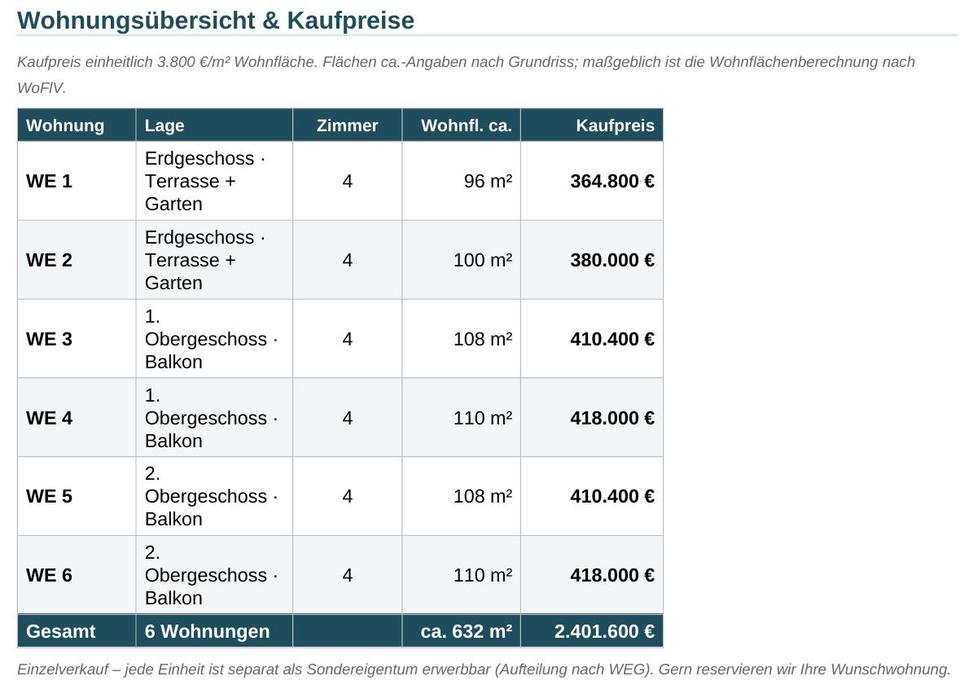The width and height of the screenshot is (960, 690).
Task: Select the Wohnung column header
Action: 77,126
